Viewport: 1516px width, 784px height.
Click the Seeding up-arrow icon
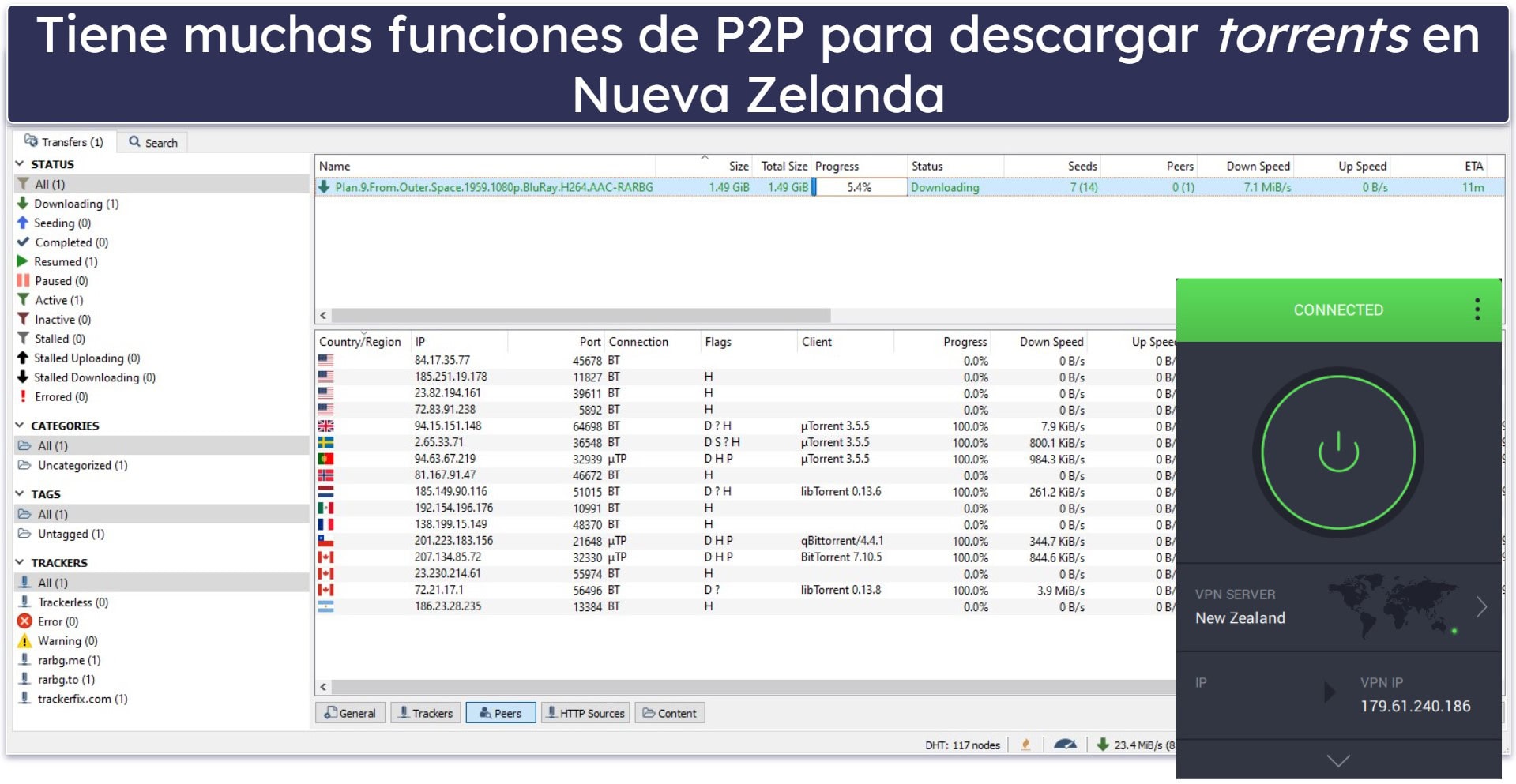coord(23,223)
